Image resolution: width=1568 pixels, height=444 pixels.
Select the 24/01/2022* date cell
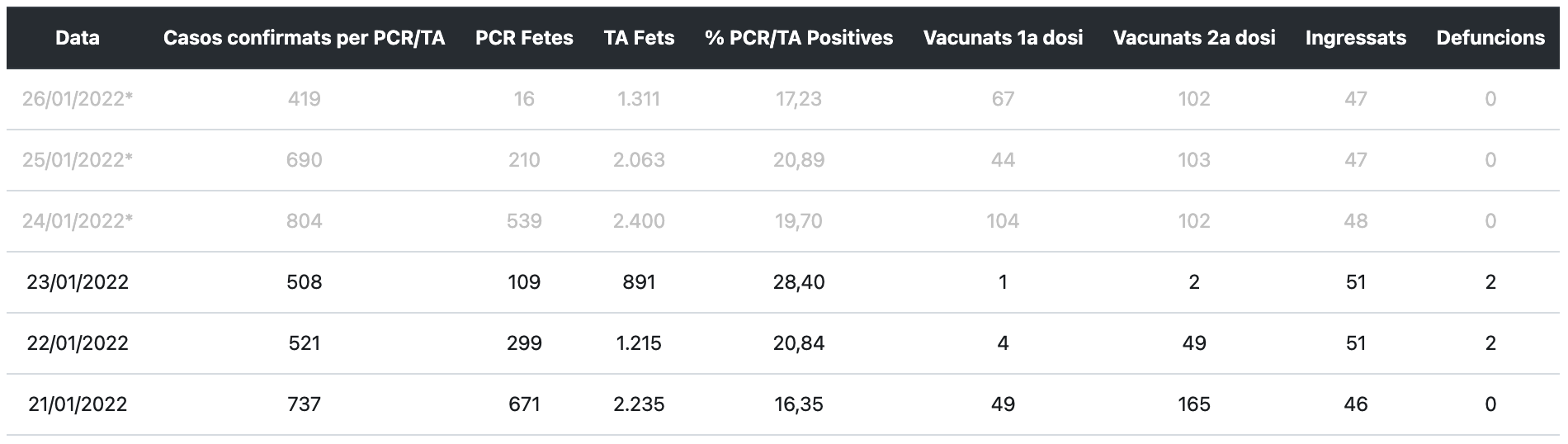78,221
